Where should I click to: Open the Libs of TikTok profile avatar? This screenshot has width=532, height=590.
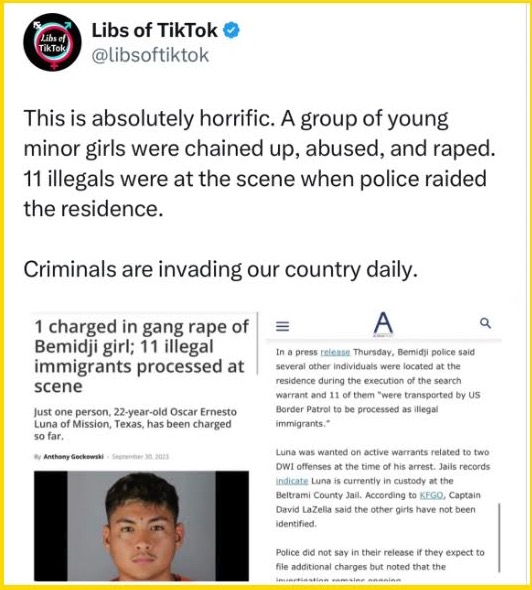tap(52, 42)
